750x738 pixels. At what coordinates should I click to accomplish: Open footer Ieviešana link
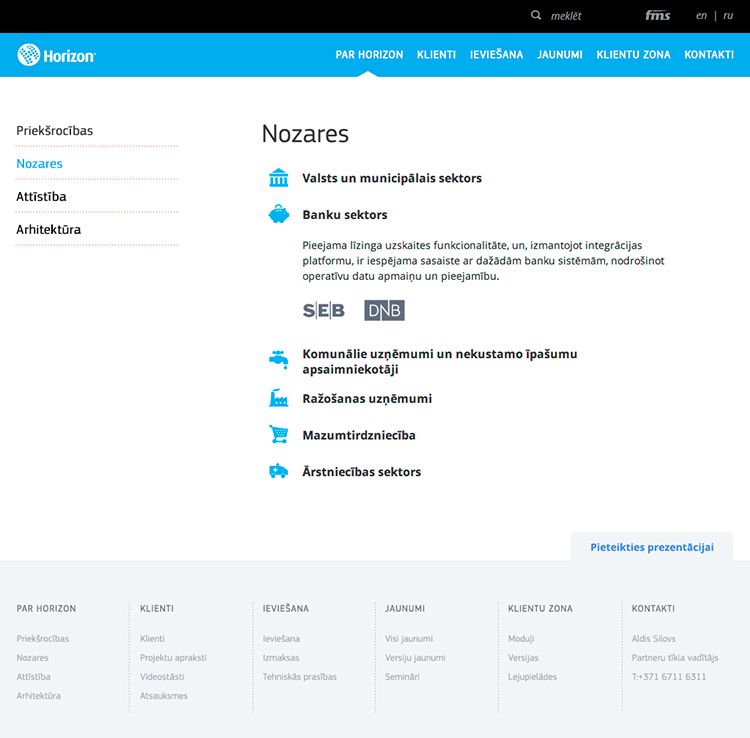[x=281, y=639]
